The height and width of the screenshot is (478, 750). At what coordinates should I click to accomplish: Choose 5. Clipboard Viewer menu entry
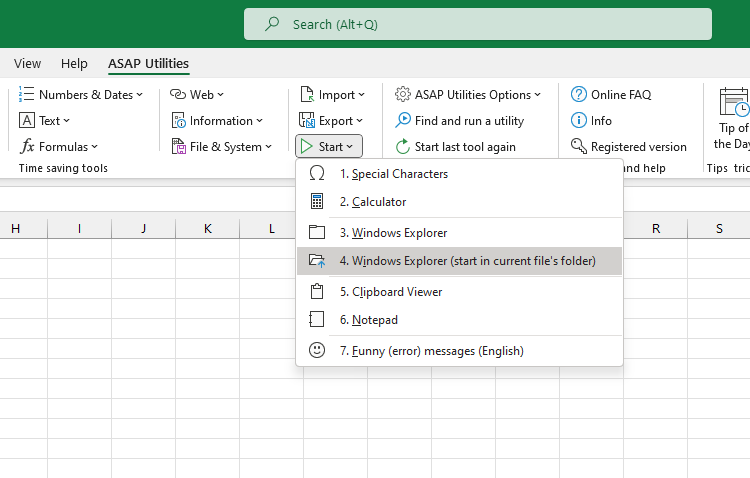tap(459, 291)
